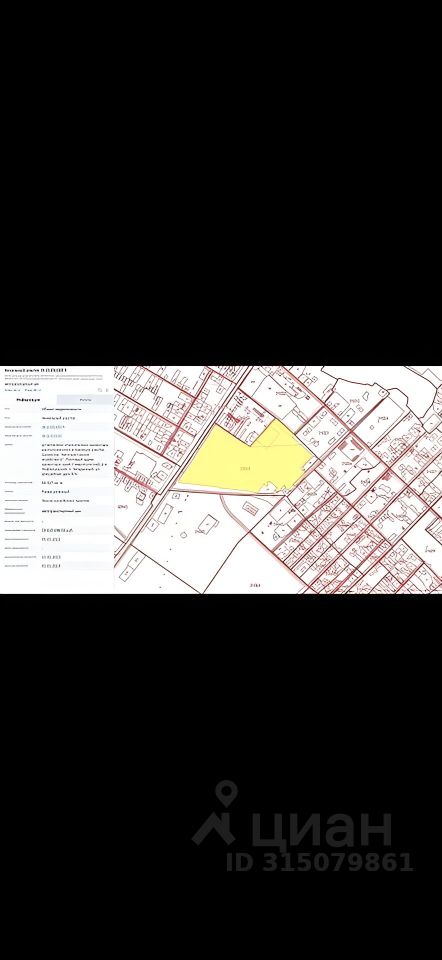Click the rightmost small icon above the tabs
Viewport: 442px width, 960px height.
pos(107,390)
